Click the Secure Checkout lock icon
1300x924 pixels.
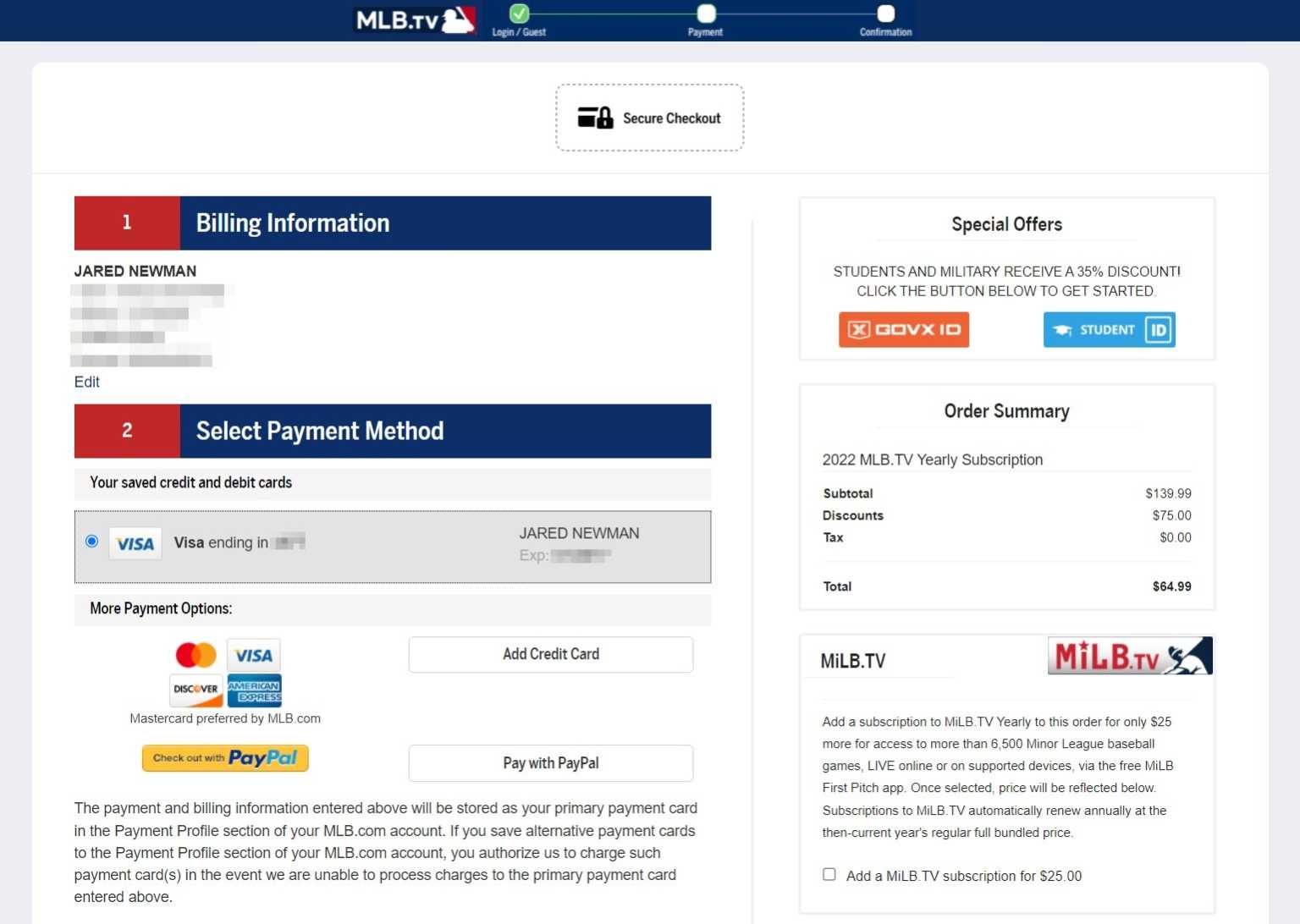[x=593, y=118]
